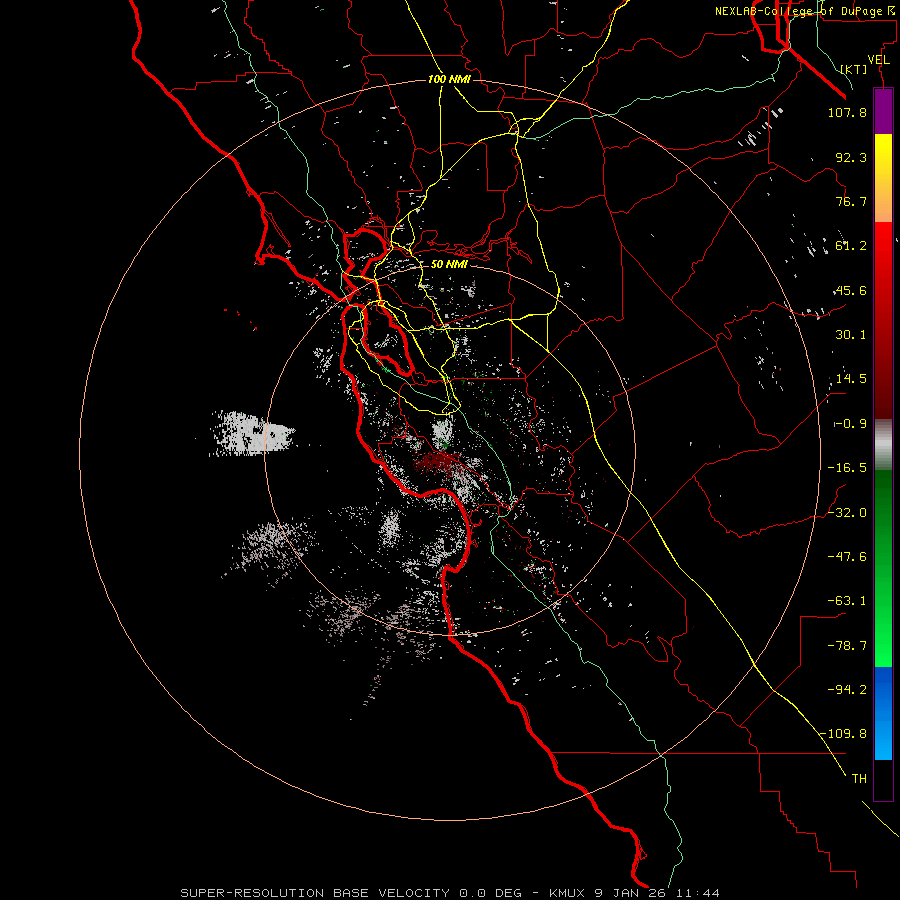
Task: Select the 76.7 velocity scale value
Action: tap(851, 201)
